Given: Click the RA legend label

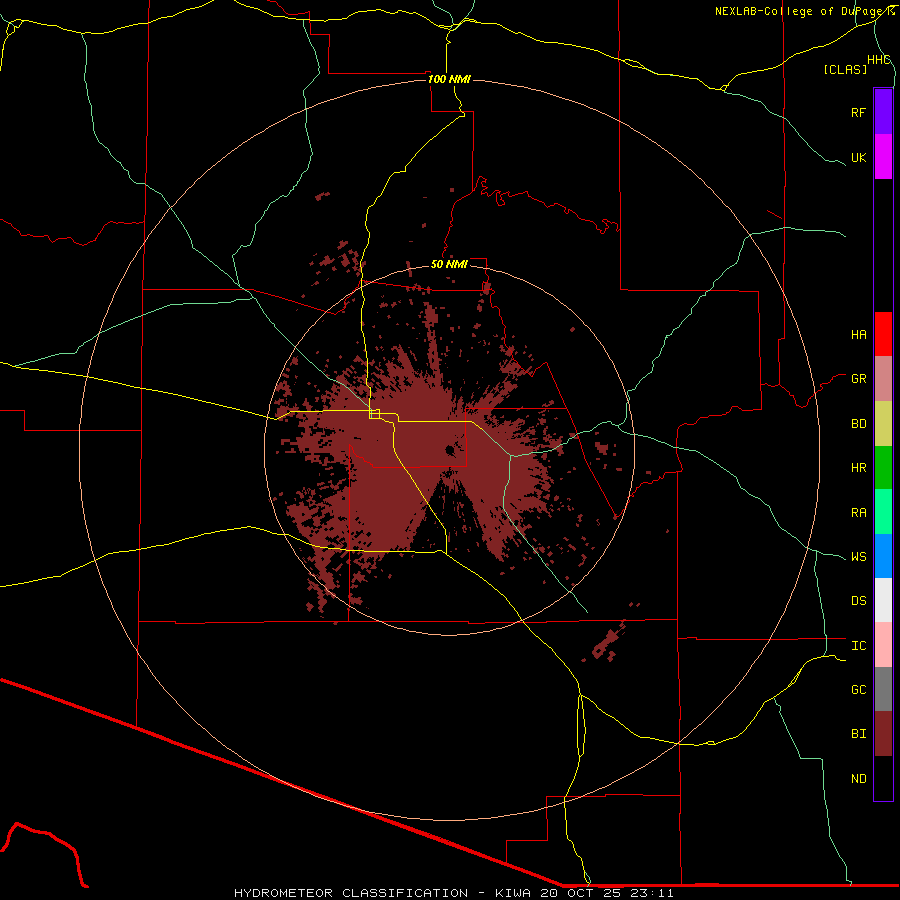Looking at the screenshot, I should pos(858,513).
